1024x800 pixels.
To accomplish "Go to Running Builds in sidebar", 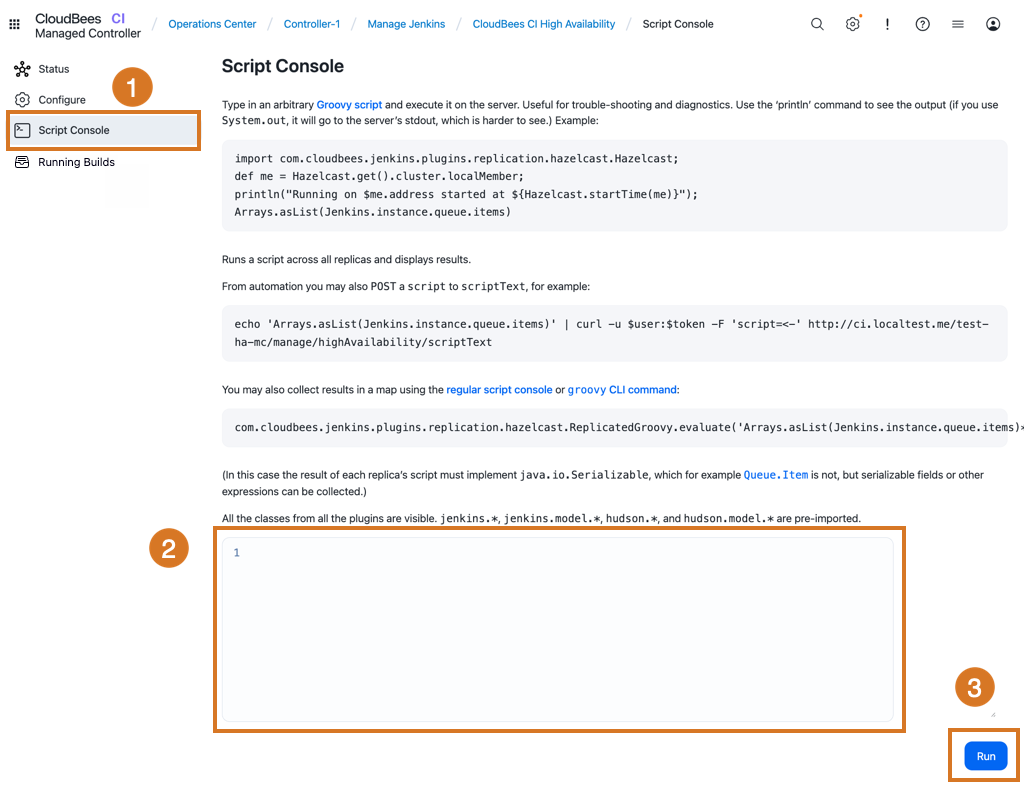I will tap(76, 162).
